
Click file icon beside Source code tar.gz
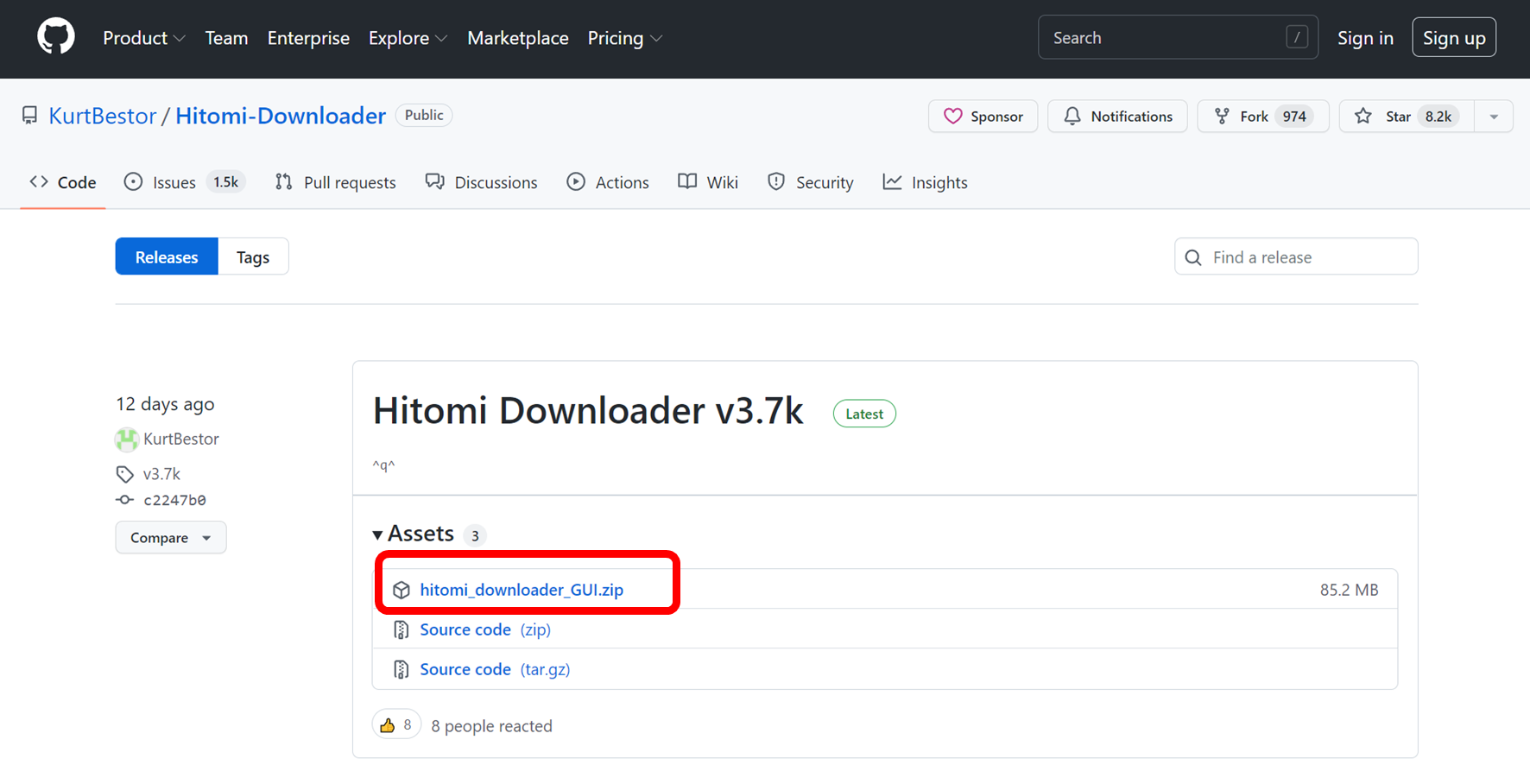401,669
